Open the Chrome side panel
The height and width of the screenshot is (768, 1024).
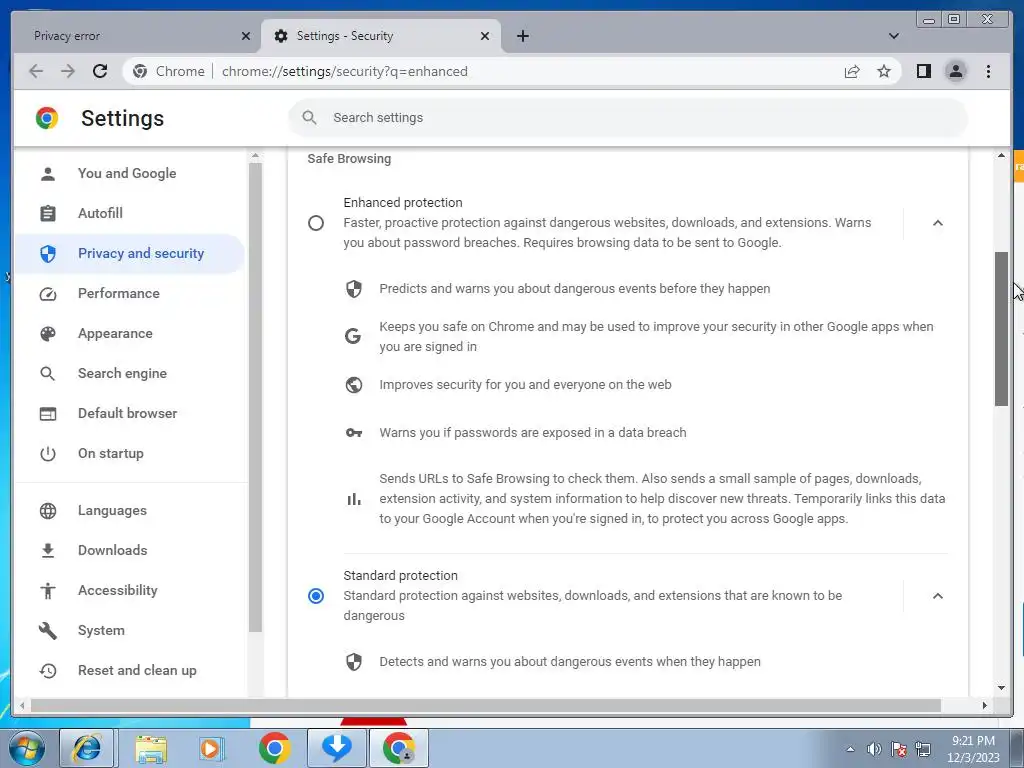pos(923,71)
